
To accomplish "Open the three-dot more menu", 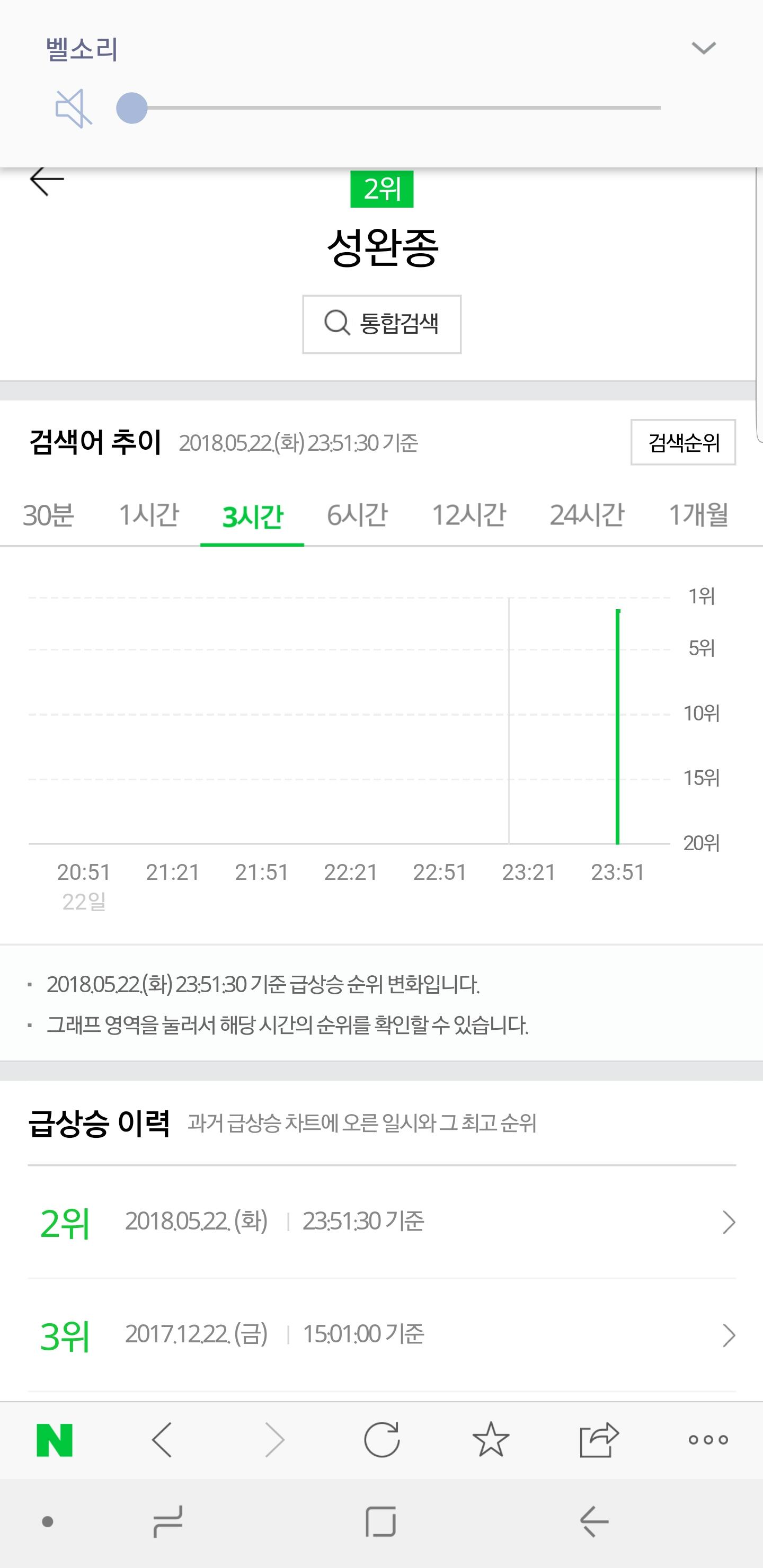I will click(x=708, y=1440).
